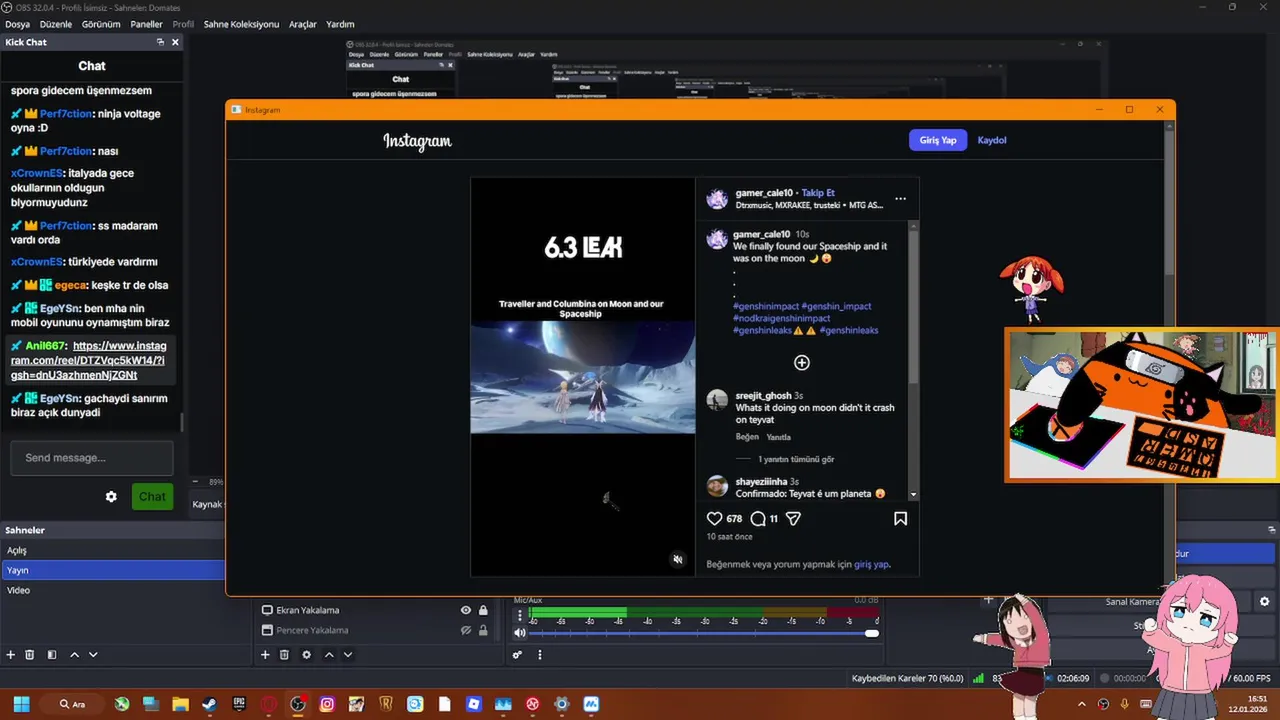Open the Windows Start menu
The height and width of the screenshot is (720, 1280).
(21, 704)
